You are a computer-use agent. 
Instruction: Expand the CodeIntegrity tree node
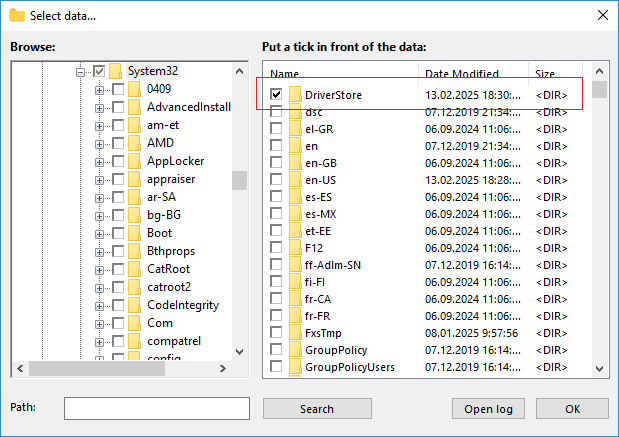click(x=99, y=306)
